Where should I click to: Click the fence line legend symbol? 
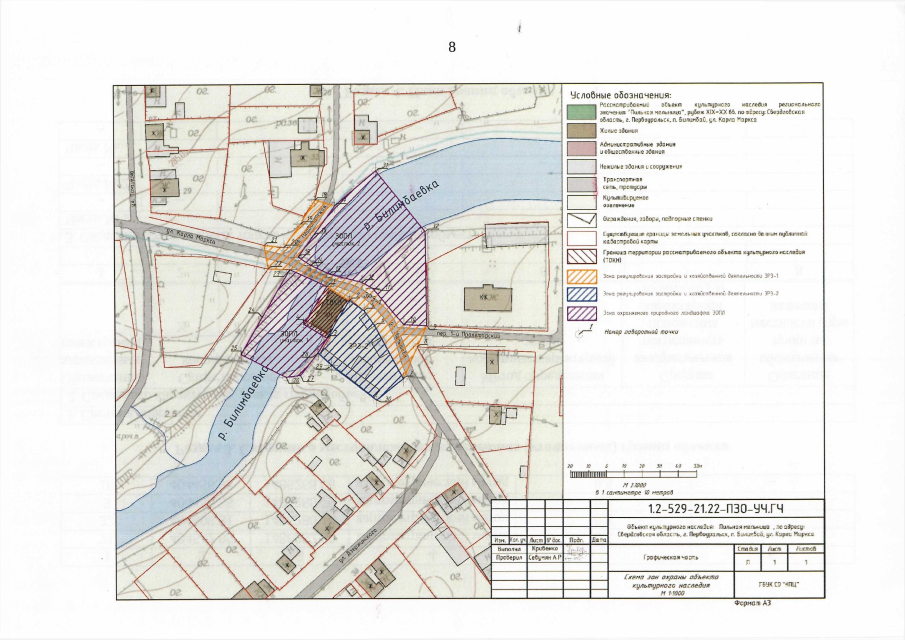(581, 220)
